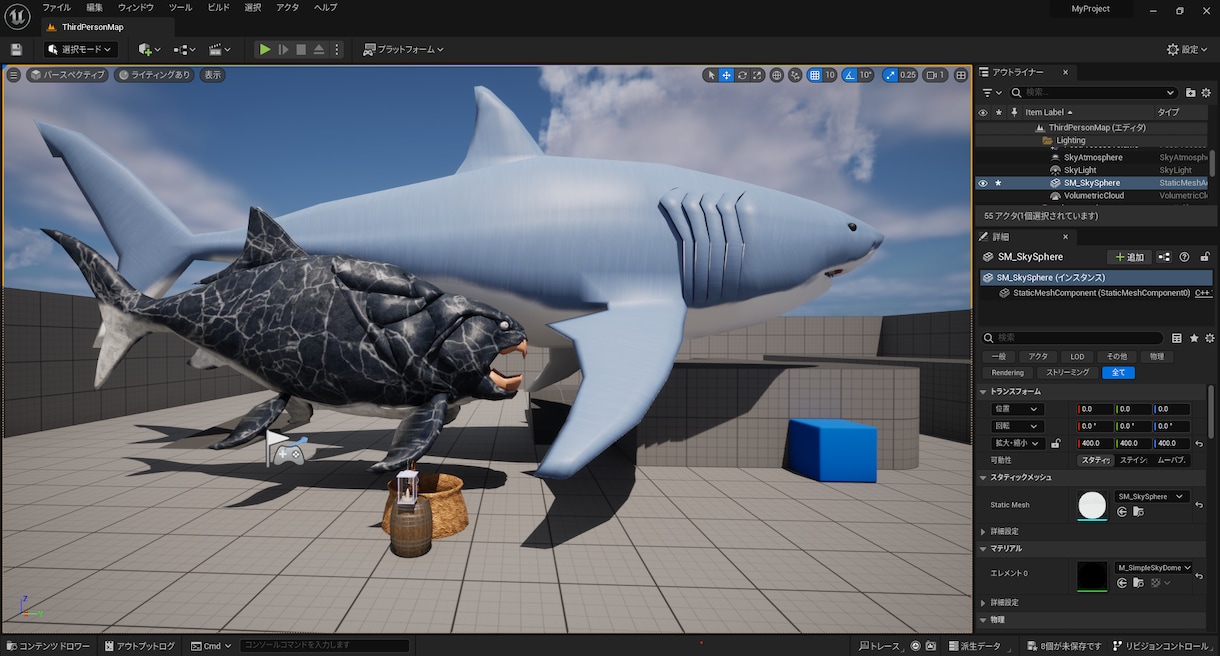This screenshot has width=1220, height=656.
Task: Open the アクタ menu
Action: click(x=287, y=7)
